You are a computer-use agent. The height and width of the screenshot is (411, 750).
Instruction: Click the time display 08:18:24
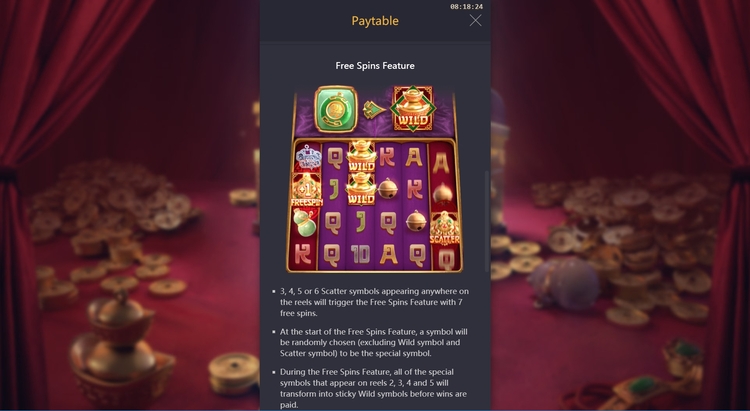(x=466, y=7)
